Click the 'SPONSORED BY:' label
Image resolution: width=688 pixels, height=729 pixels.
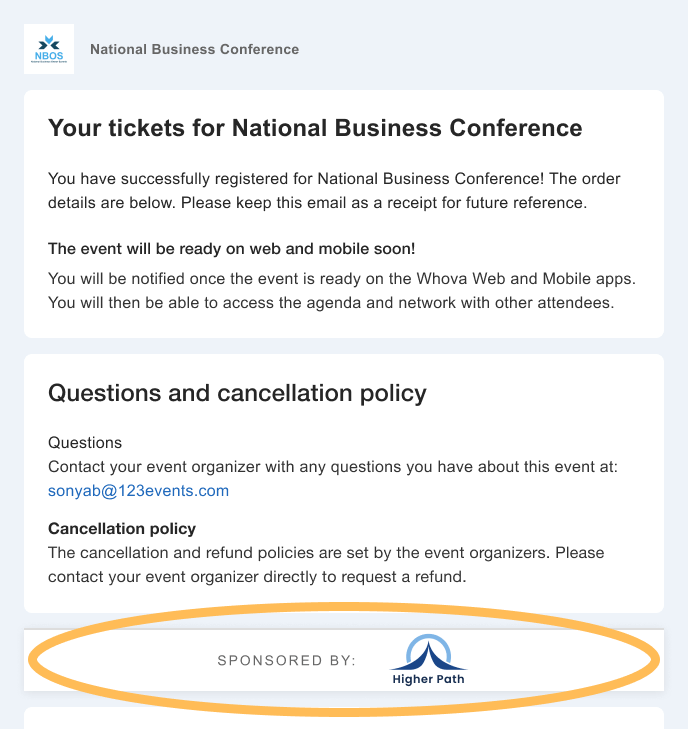point(287,661)
